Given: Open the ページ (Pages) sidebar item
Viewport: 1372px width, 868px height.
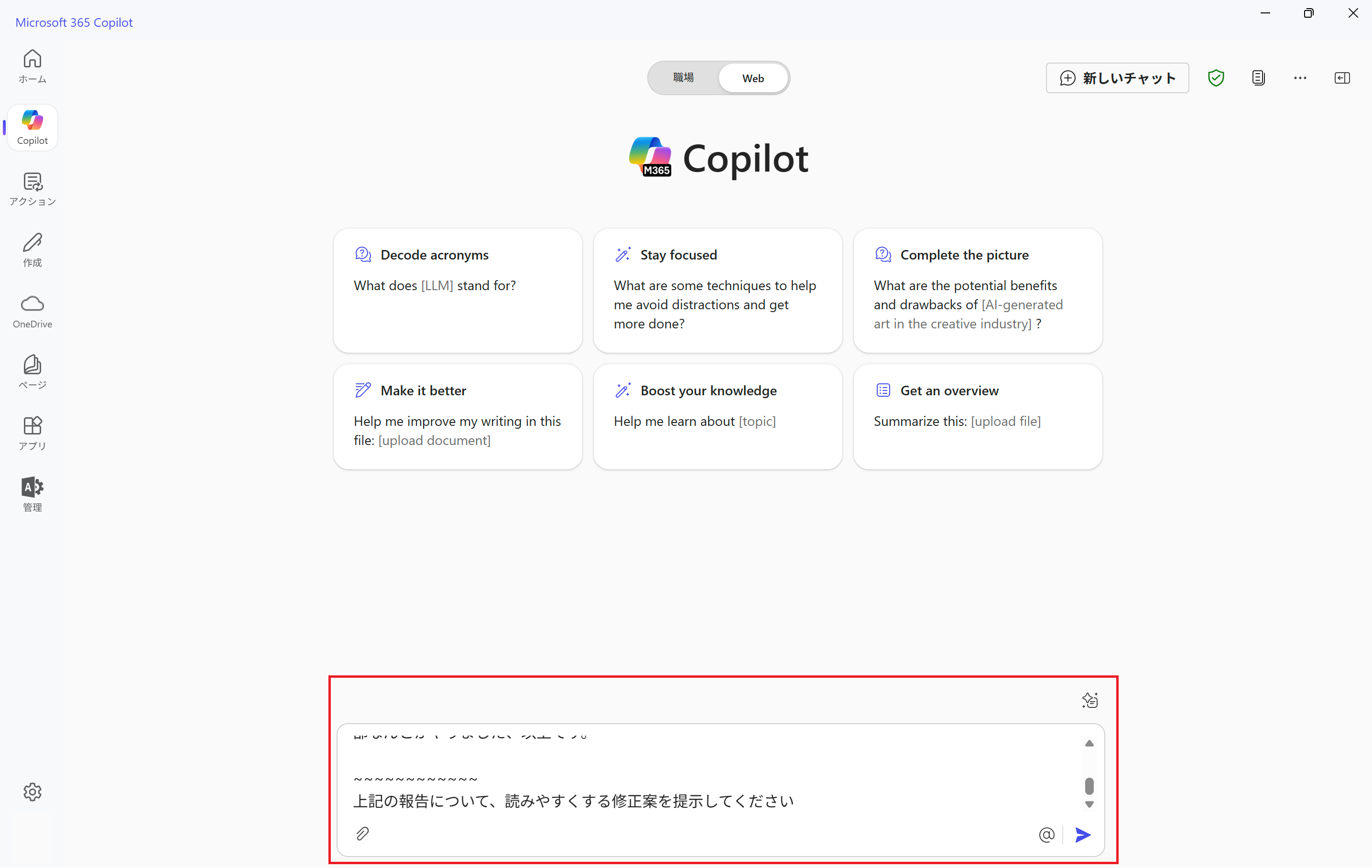Looking at the screenshot, I should tap(33, 372).
